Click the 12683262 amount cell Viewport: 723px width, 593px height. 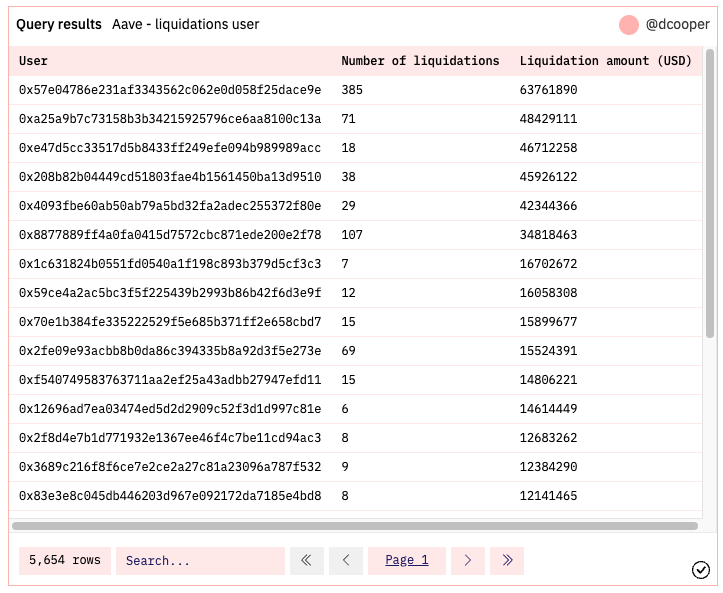pos(548,439)
